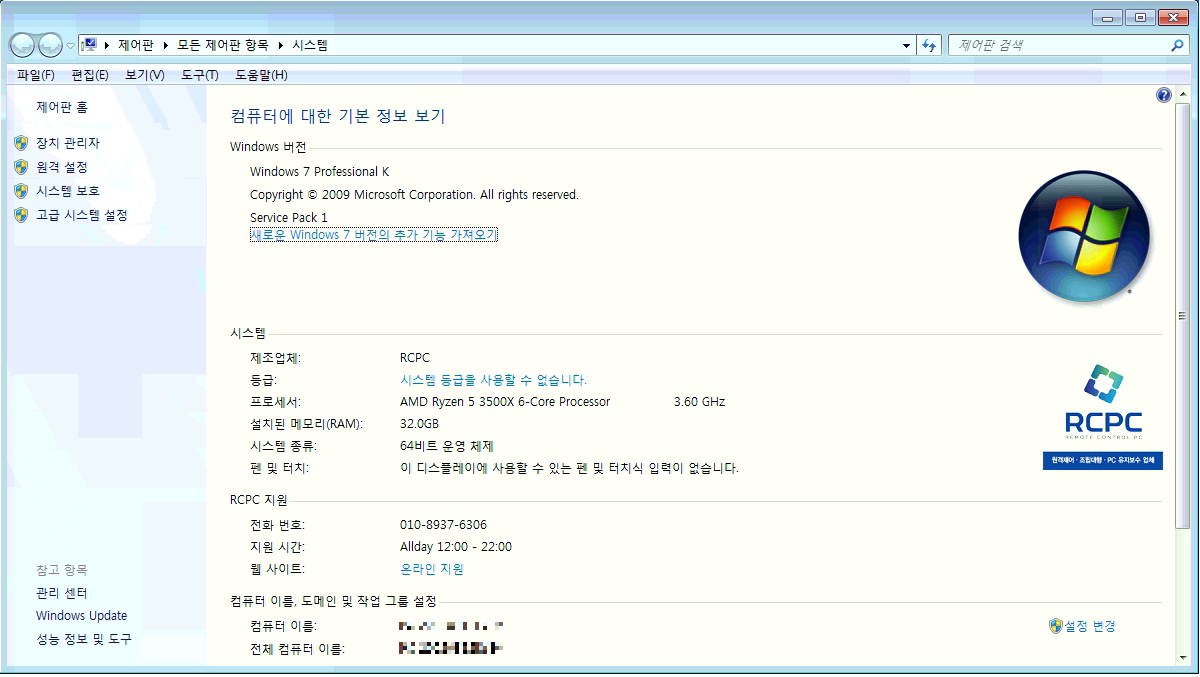Click the scrollbar up arrow
The width and height of the screenshot is (1200, 677).
1183,94
